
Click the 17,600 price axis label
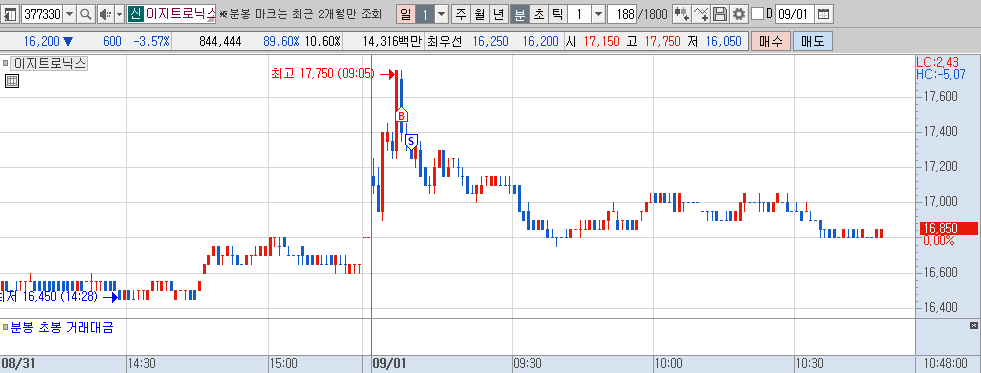(940, 97)
